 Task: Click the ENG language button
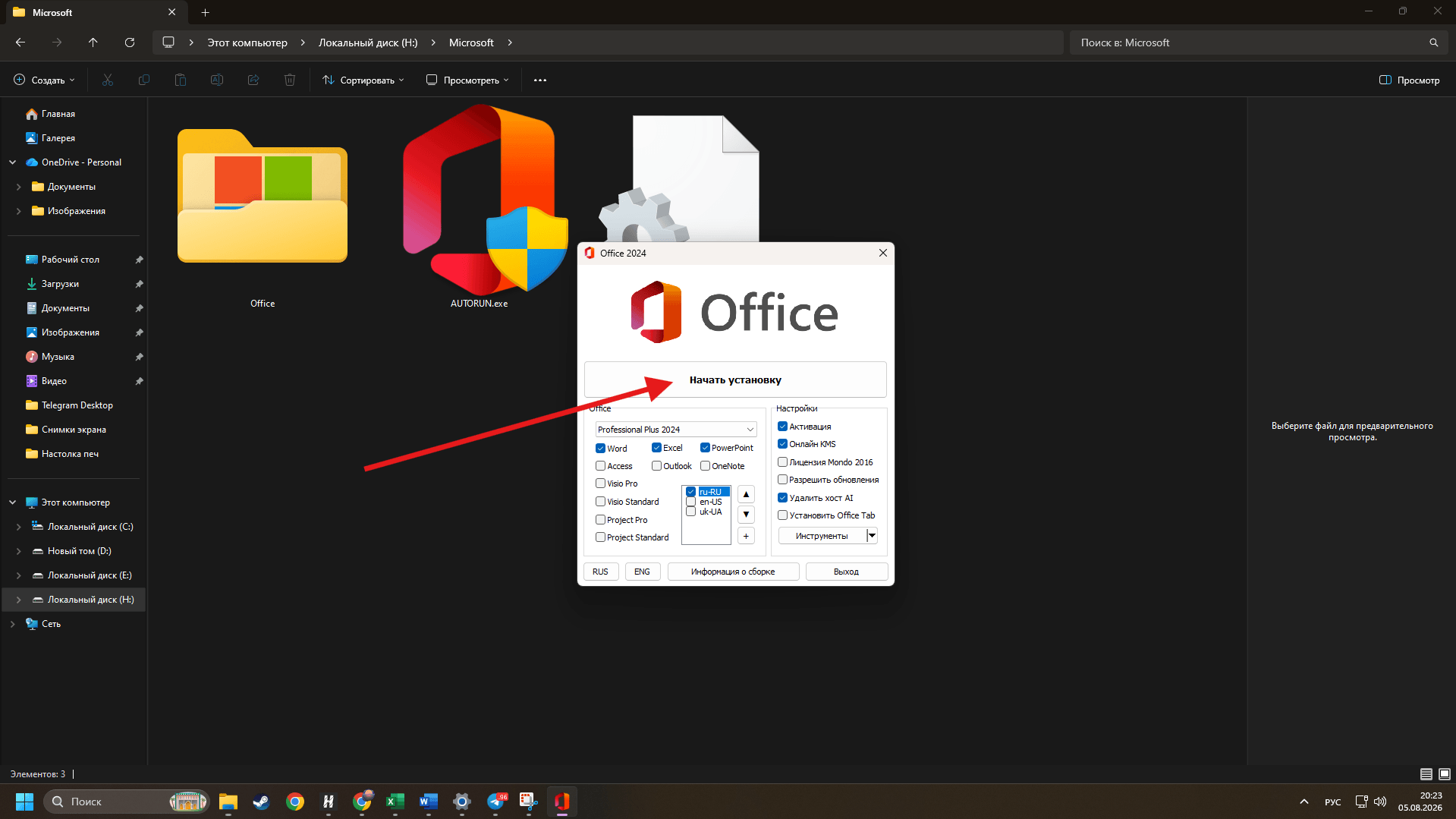pyautogui.click(x=642, y=572)
